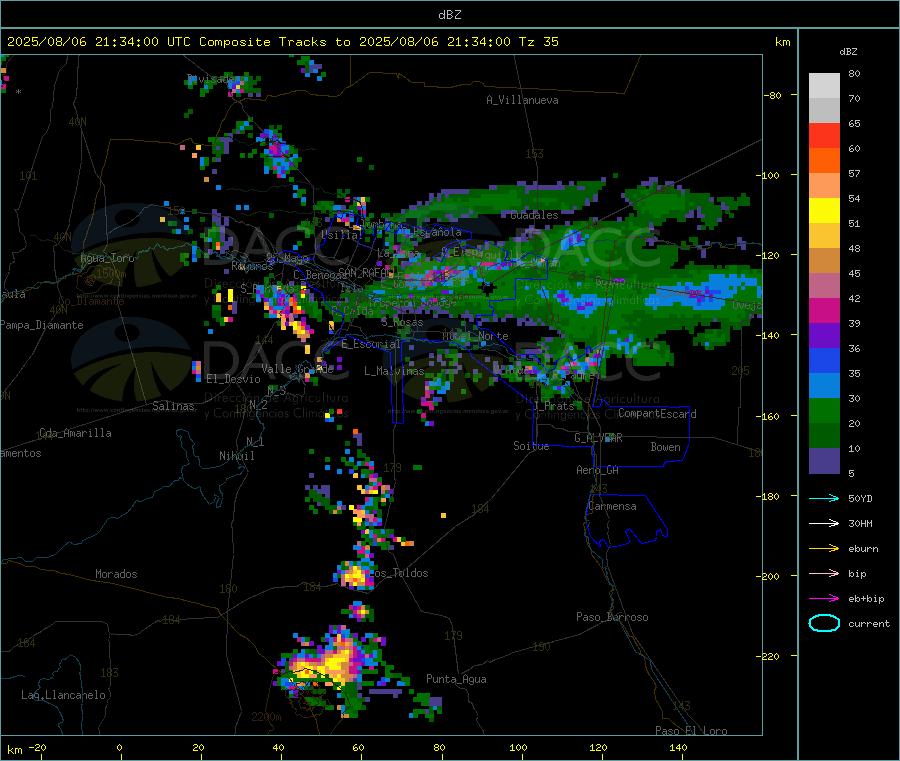
Task: Click the yellow eburn arrow icon
Action: point(824,549)
